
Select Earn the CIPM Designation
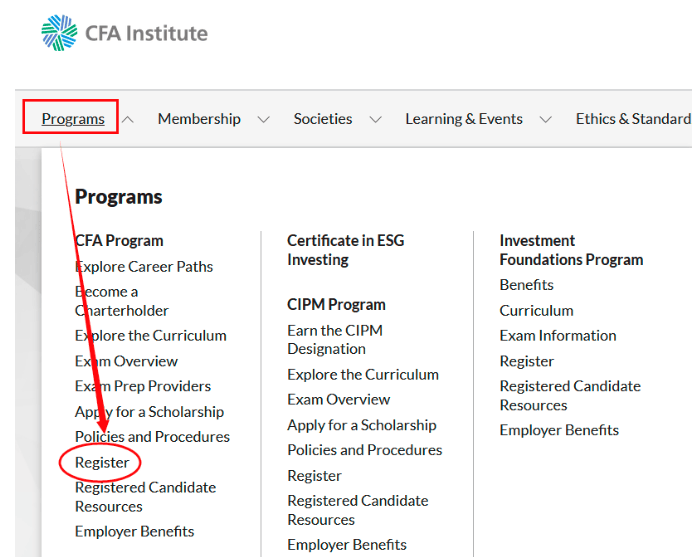point(335,340)
